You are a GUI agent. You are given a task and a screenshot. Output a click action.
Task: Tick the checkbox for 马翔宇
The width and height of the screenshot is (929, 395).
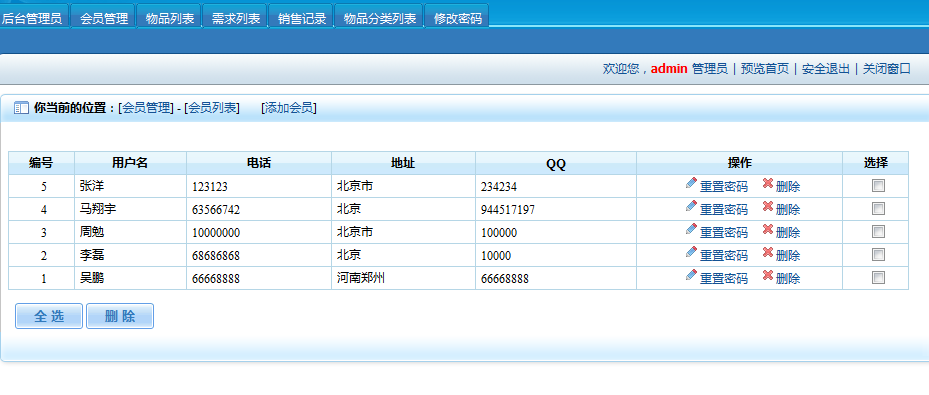coord(878,208)
